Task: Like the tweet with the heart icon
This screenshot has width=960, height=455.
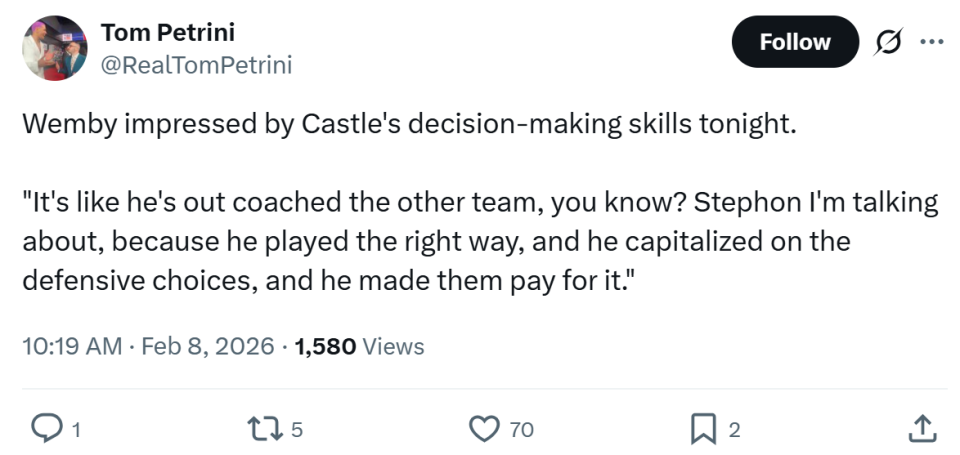Action: pyautogui.click(x=484, y=429)
